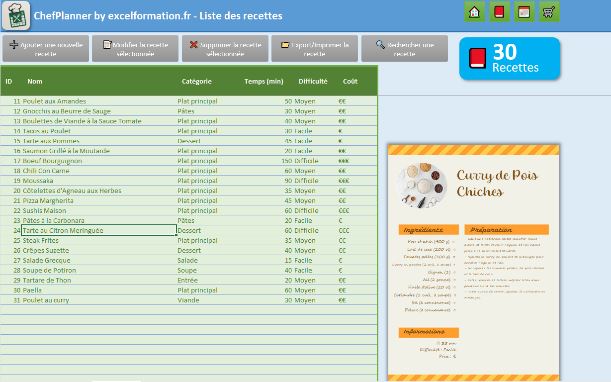Click the Nom column header
611x382 pixels.
[35, 81]
